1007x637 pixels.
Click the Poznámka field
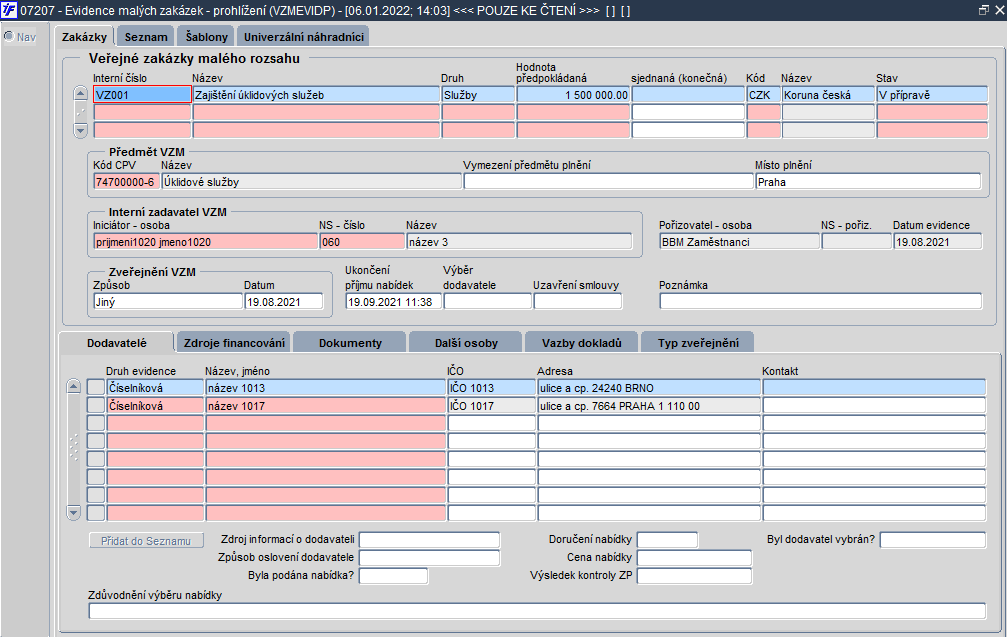click(x=821, y=302)
